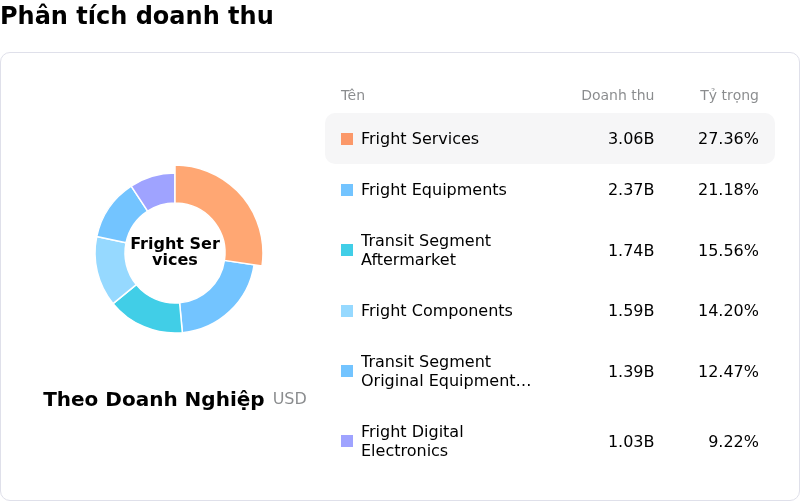Viewport: 800px width, 501px height.
Task: Select Fright Digital Electronics row name
Action: (412, 441)
